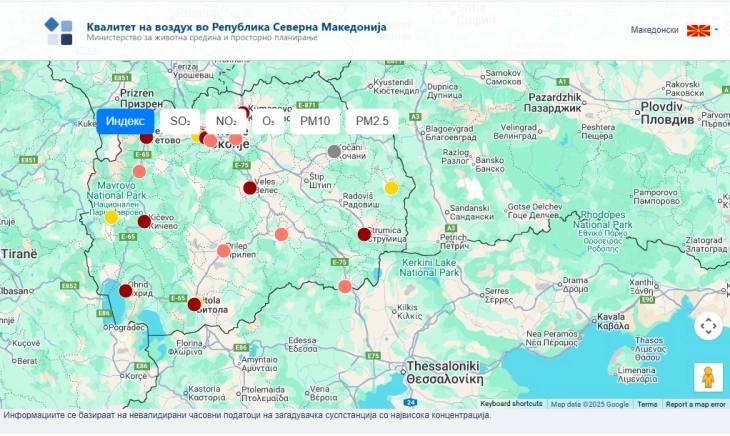Switch to the Индекс tab

[x=125, y=121]
